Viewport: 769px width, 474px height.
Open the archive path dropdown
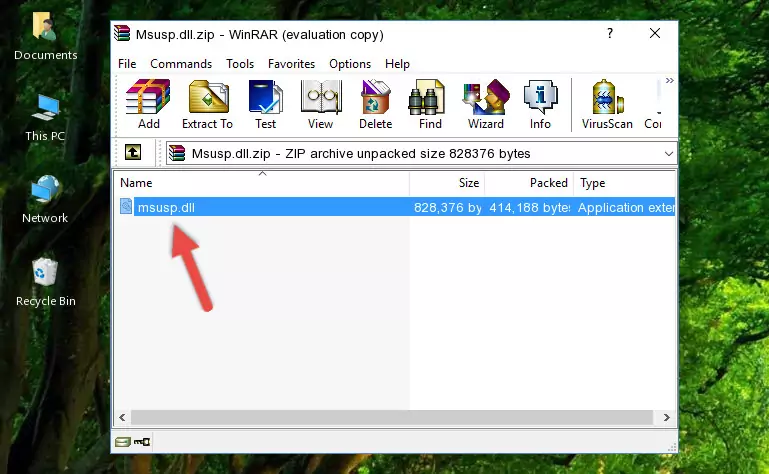(668, 154)
